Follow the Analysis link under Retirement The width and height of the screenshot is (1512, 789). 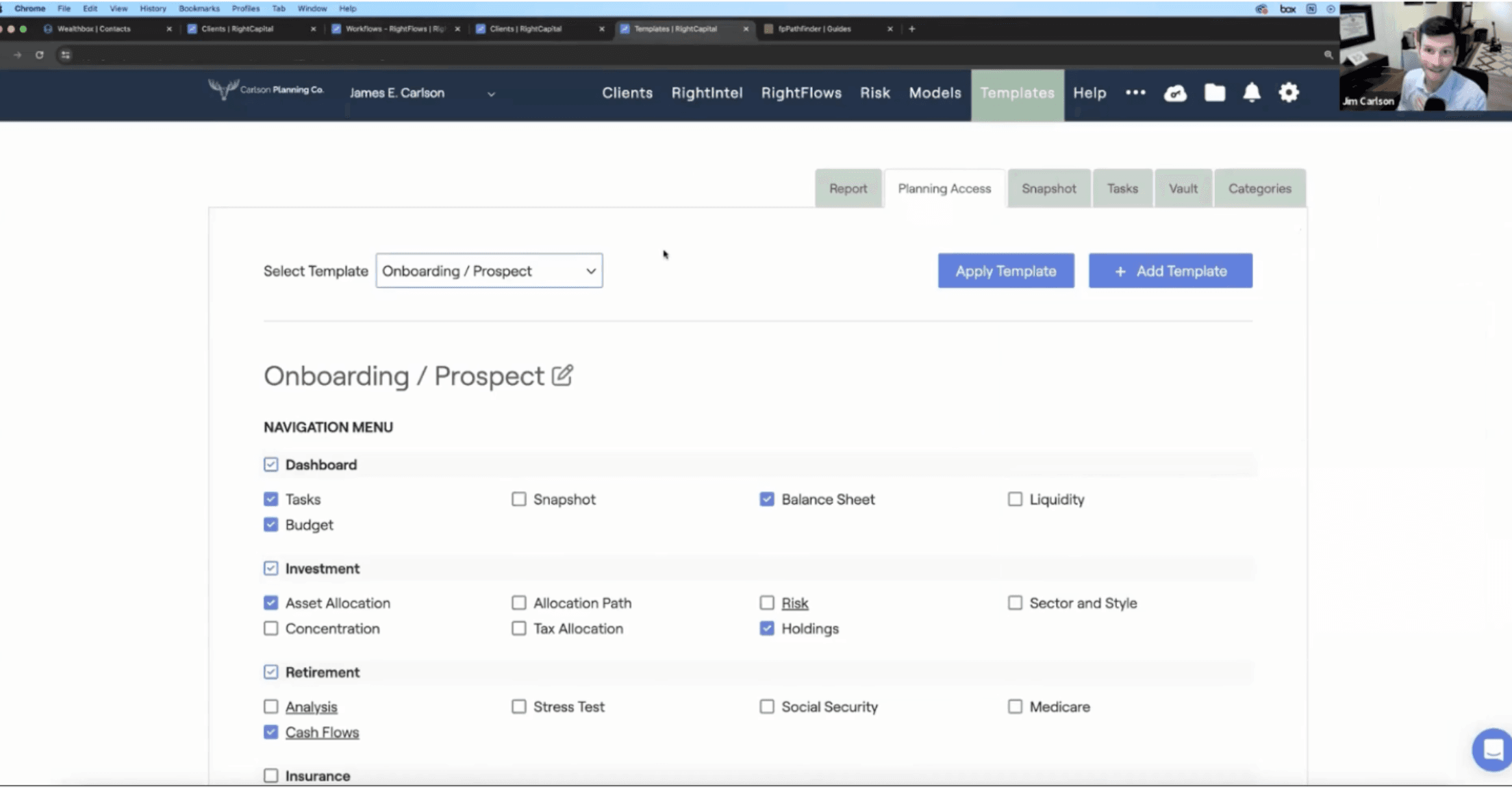coord(311,706)
